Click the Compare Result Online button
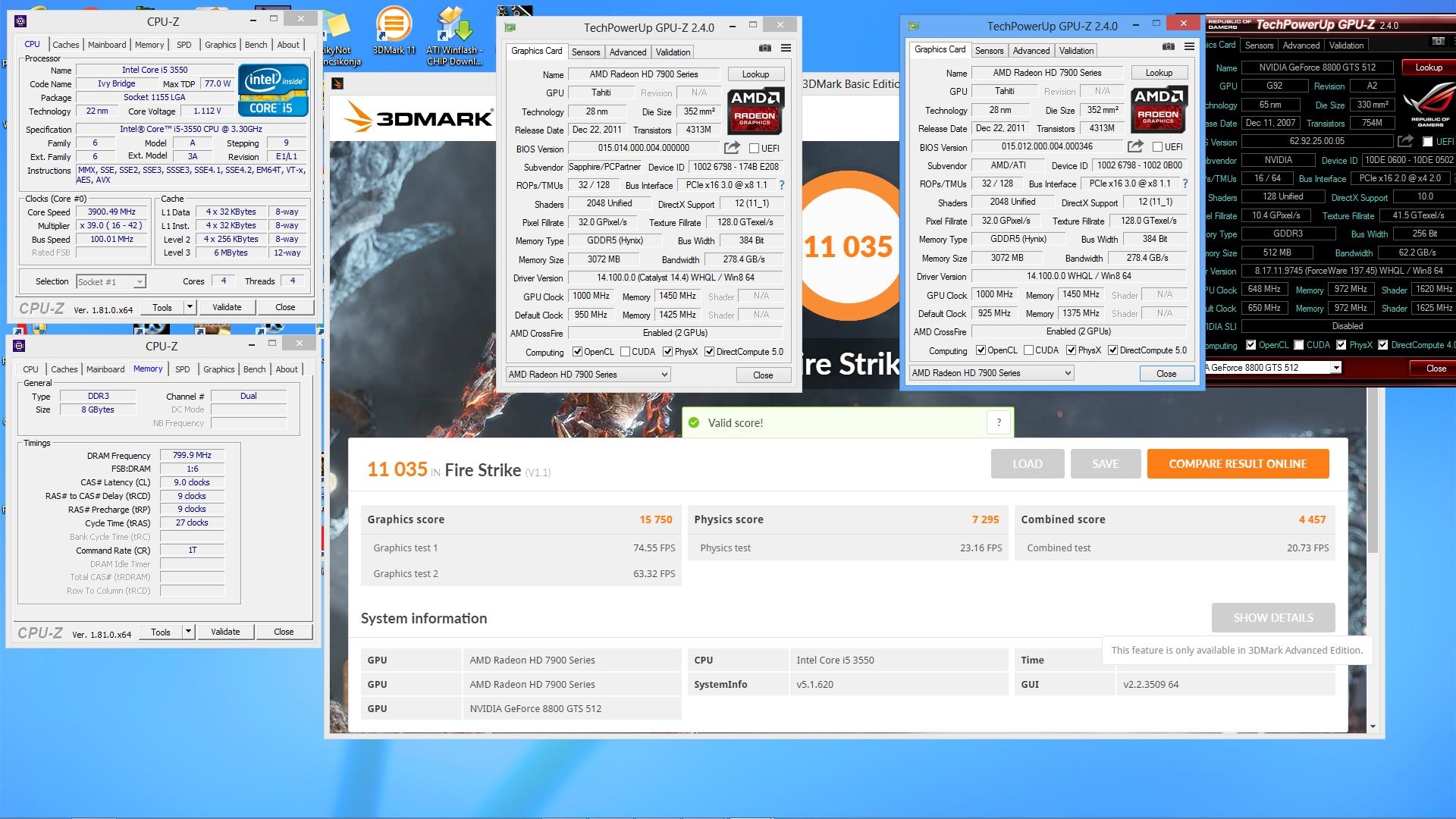The image size is (1456, 819). click(x=1238, y=464)
